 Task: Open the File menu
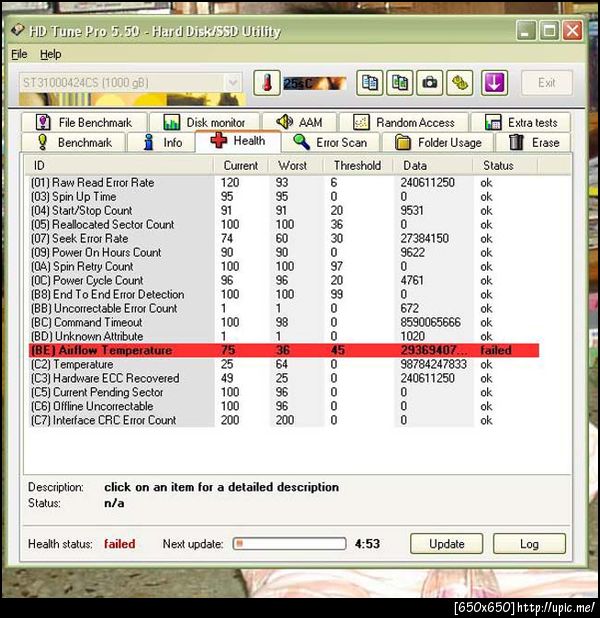click(x=19, y=54)
